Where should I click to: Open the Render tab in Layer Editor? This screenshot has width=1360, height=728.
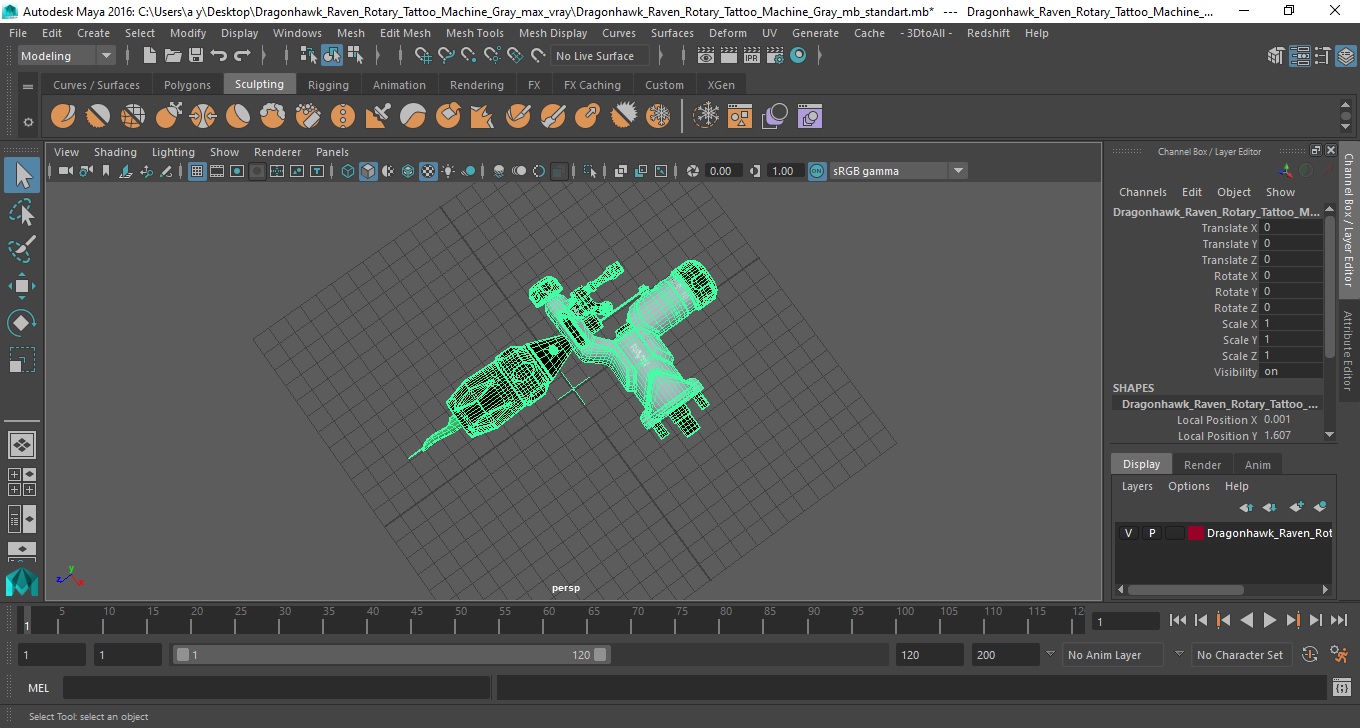(1202, 465)
